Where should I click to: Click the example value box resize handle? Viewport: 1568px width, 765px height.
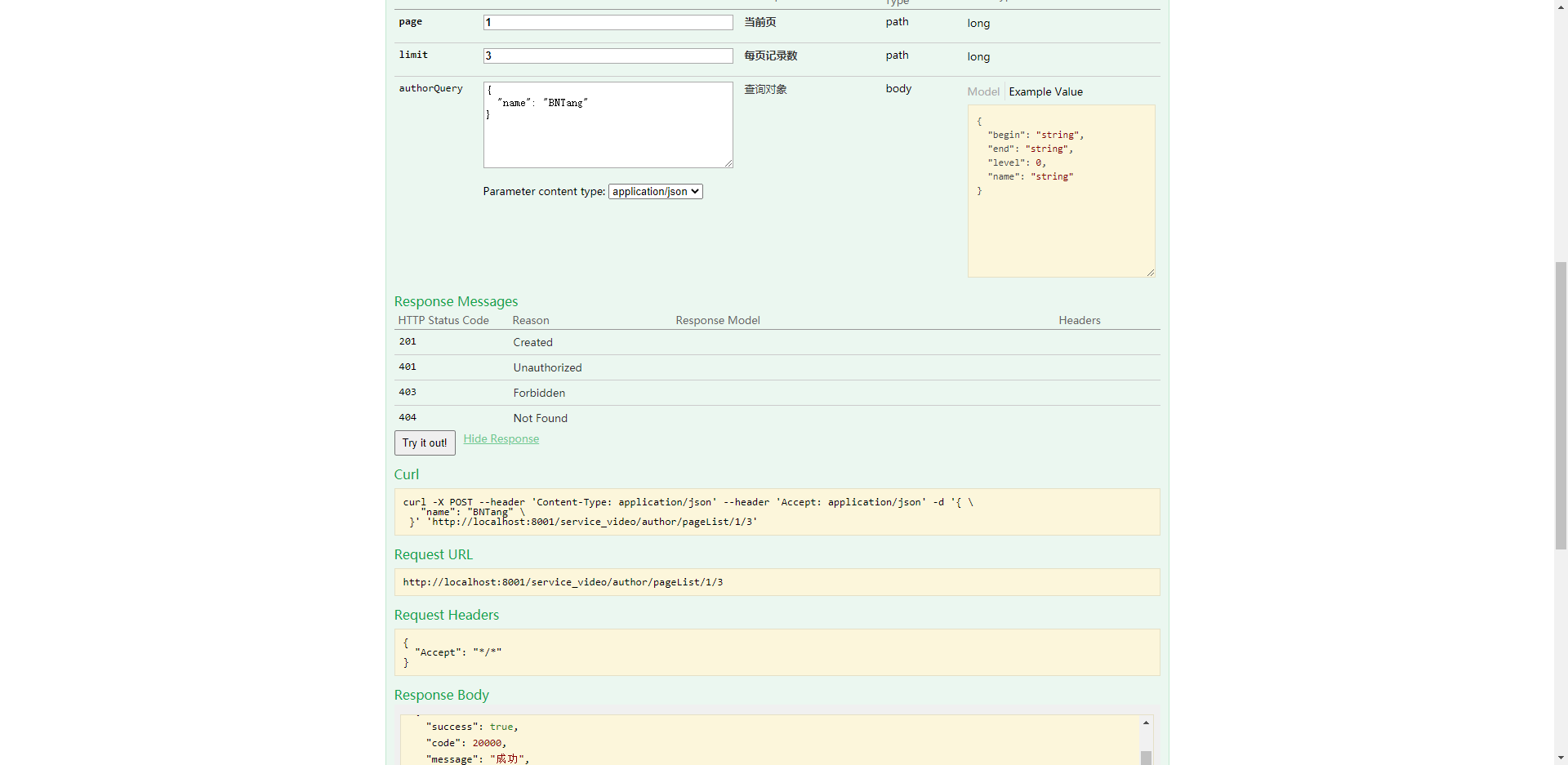[1151, 273]
